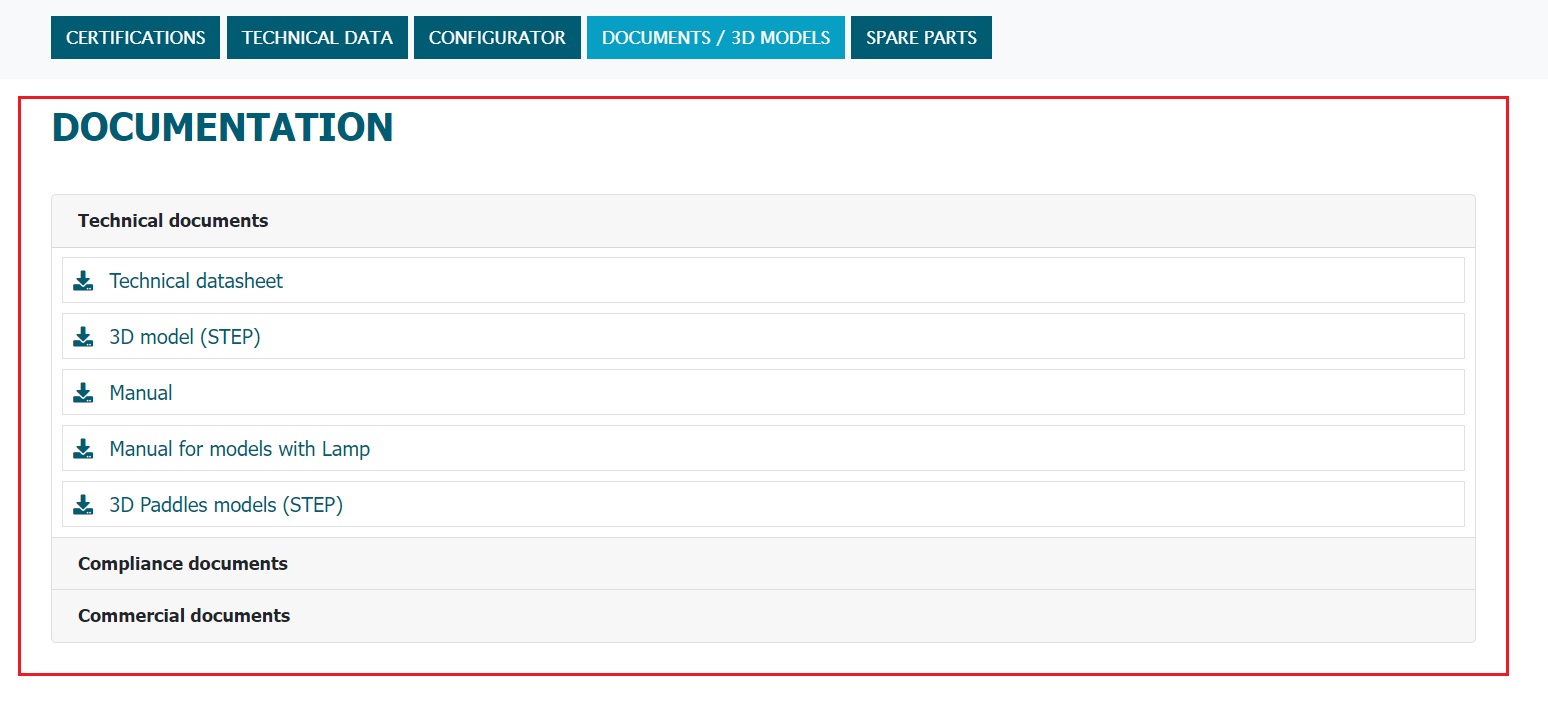Click download icon beside 3D model (STEP)
1548x702 pixels.
point(83,337)
